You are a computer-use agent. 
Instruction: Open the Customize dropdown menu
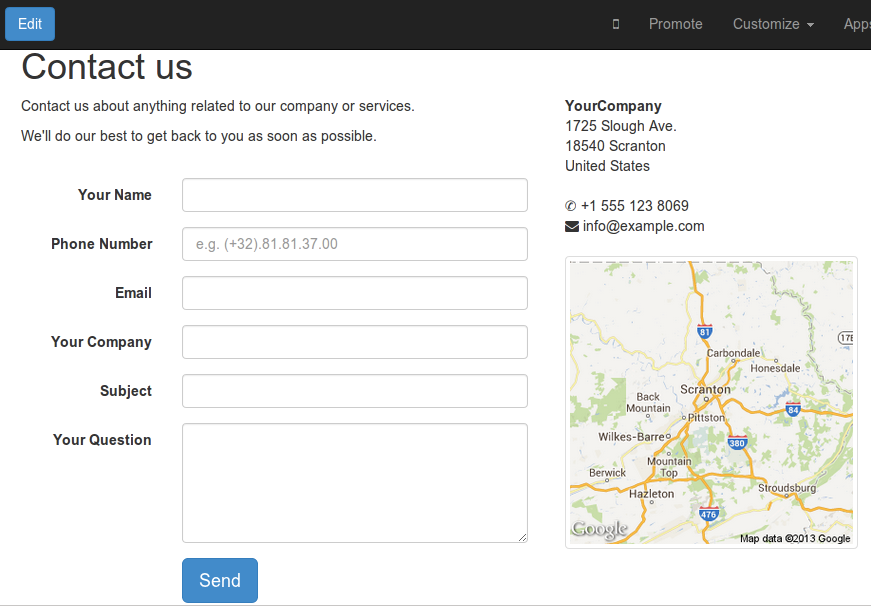tap(773, 24)
